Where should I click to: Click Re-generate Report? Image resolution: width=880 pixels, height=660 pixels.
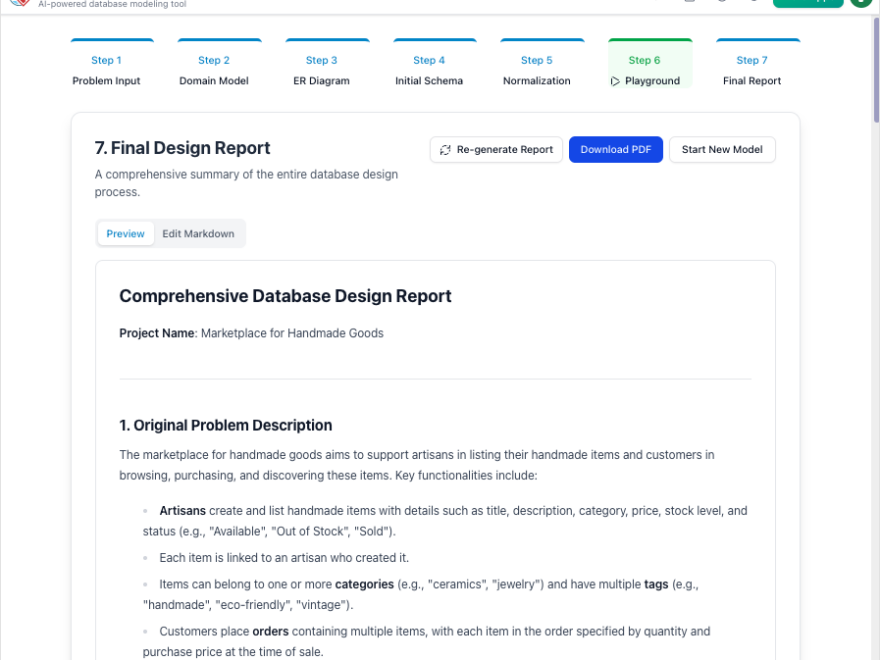pyautogui.click(x=495, y=149)
